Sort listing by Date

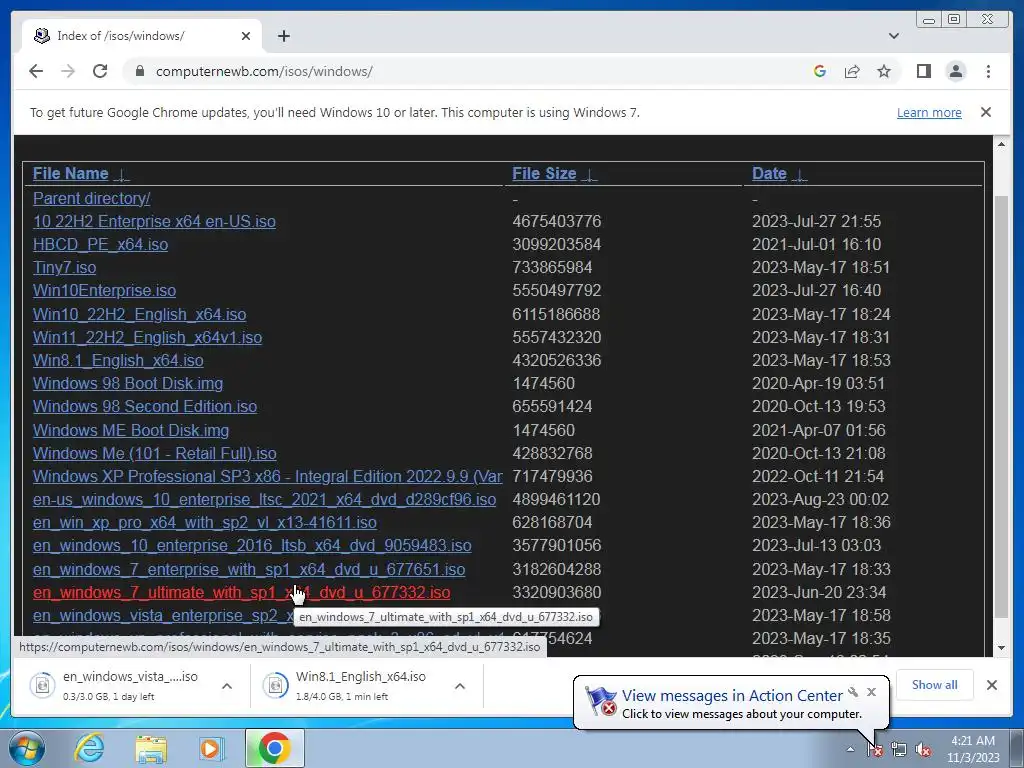pos(769,173)
